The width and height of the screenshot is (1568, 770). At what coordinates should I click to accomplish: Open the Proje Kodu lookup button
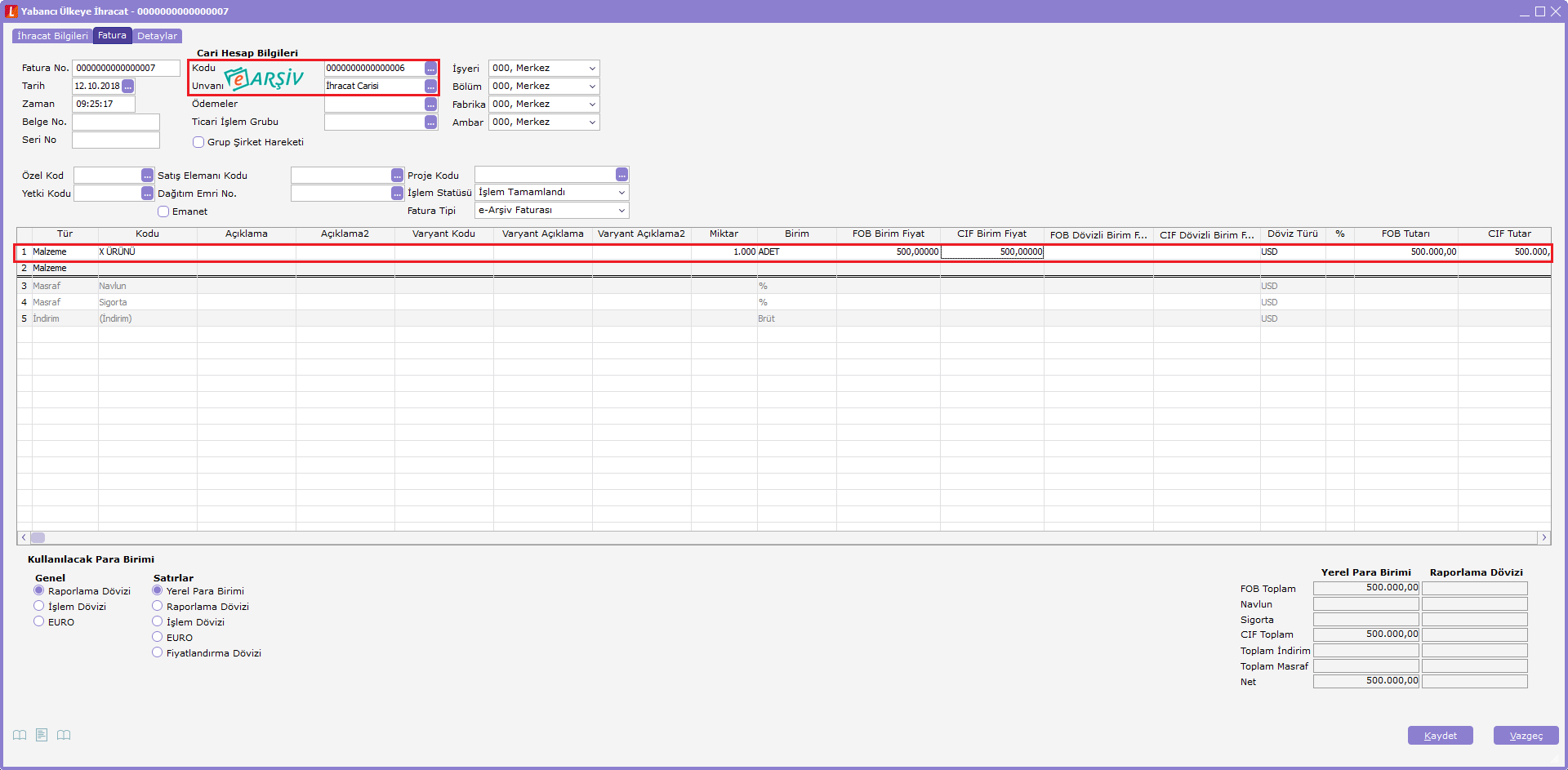tap(621, 175)
